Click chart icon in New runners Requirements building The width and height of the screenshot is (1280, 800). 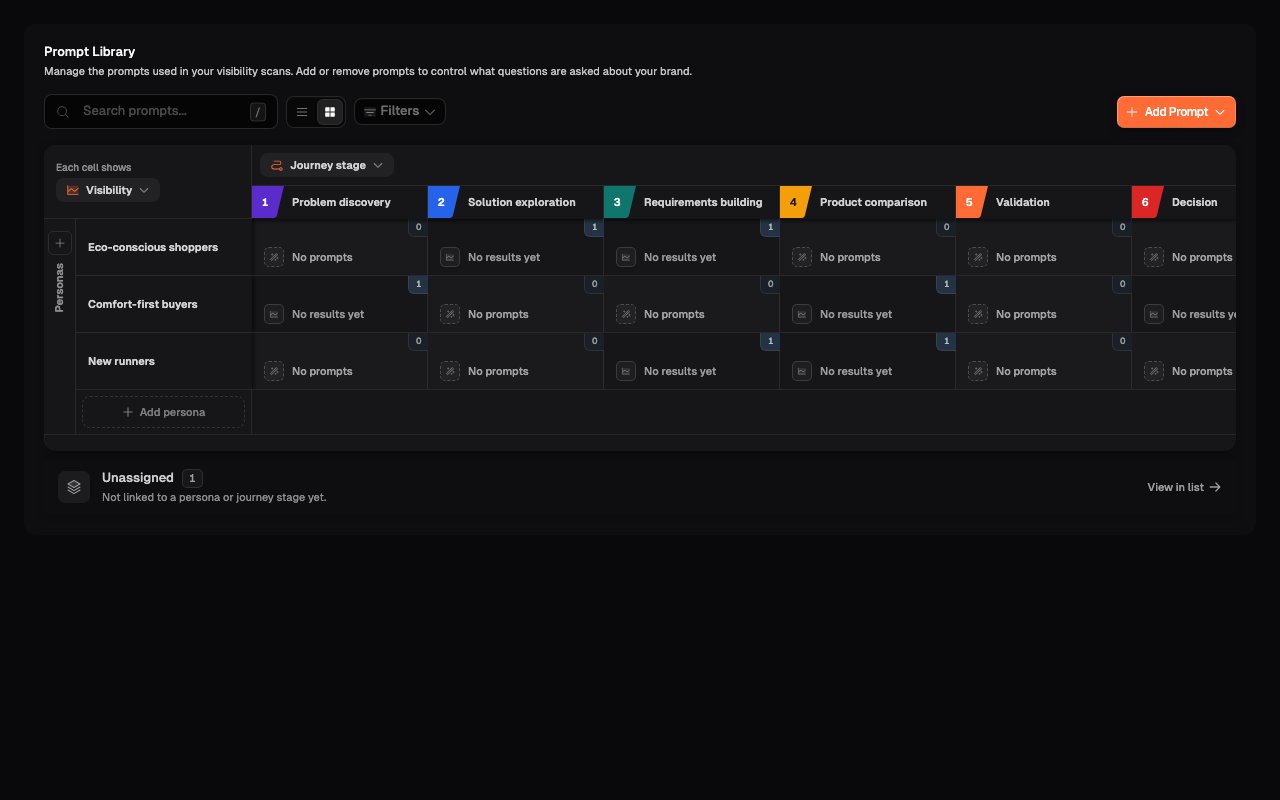pyautogui.click(x=626, y=371)
